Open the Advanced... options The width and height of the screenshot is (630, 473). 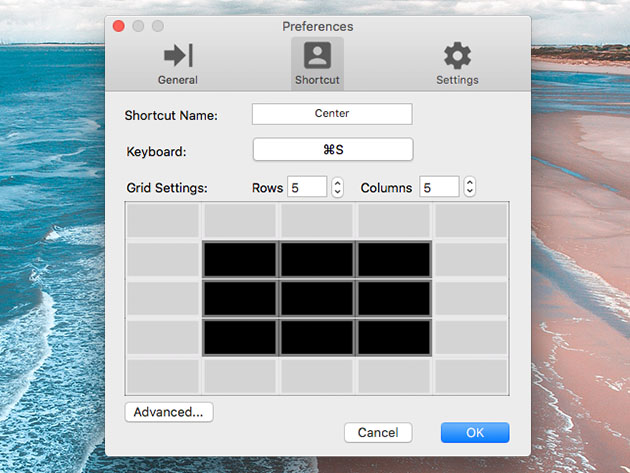(x=169, y=412)
